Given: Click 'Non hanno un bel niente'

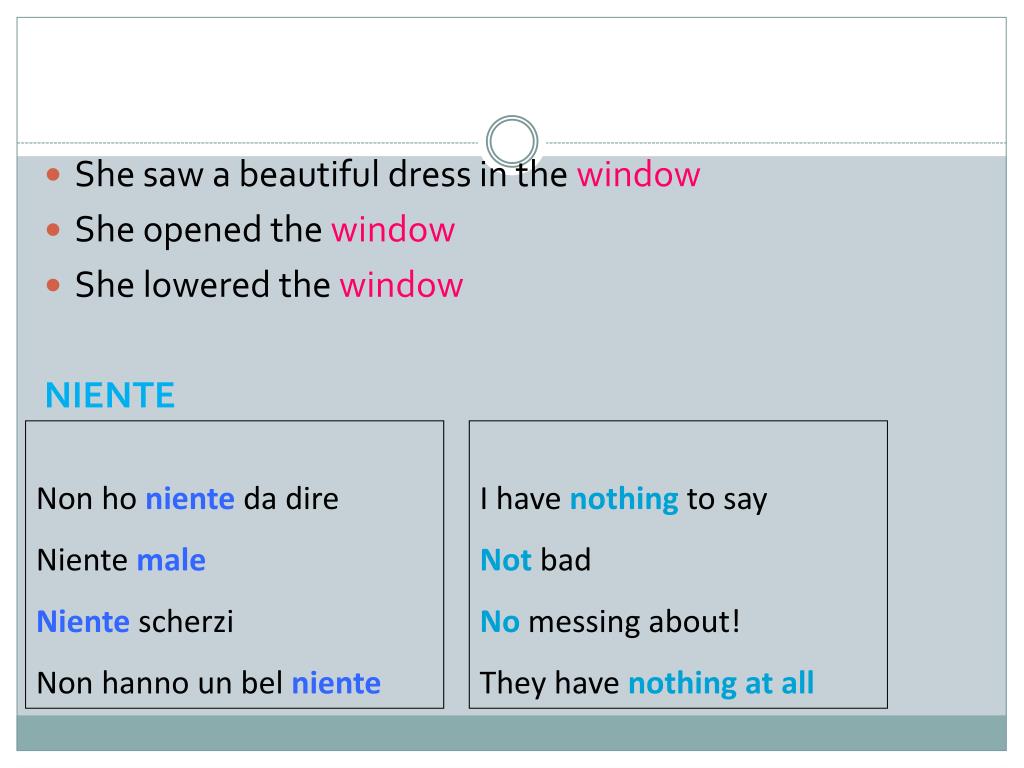Looking at the screenshot, I should pyautogui.click(x=209, y=683).
